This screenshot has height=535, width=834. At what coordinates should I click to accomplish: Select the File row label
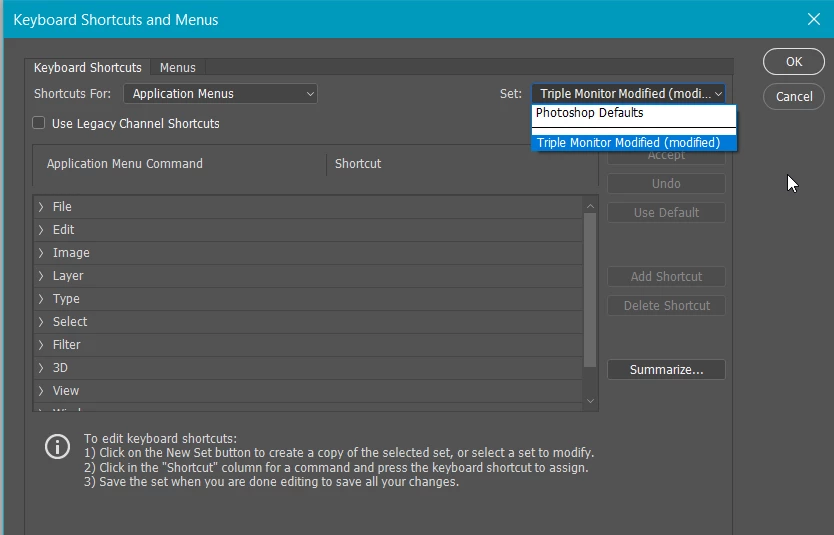(x=62, y=206)
